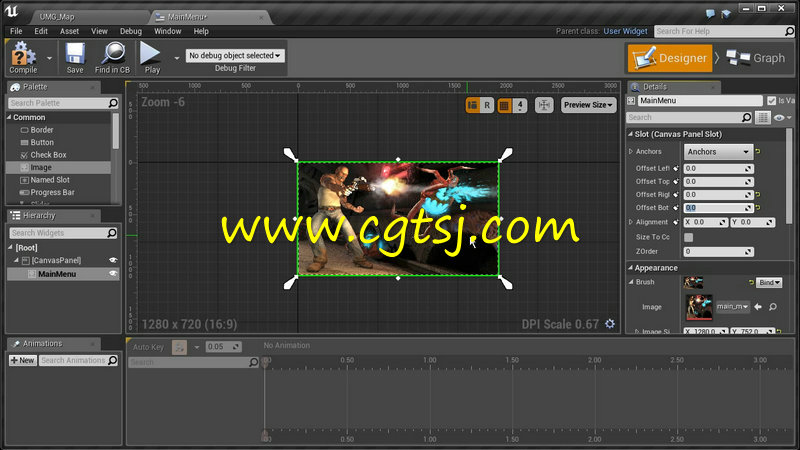Select Check Box widget in palette
This screenshot has height=450, width=800.
point(48,155)
